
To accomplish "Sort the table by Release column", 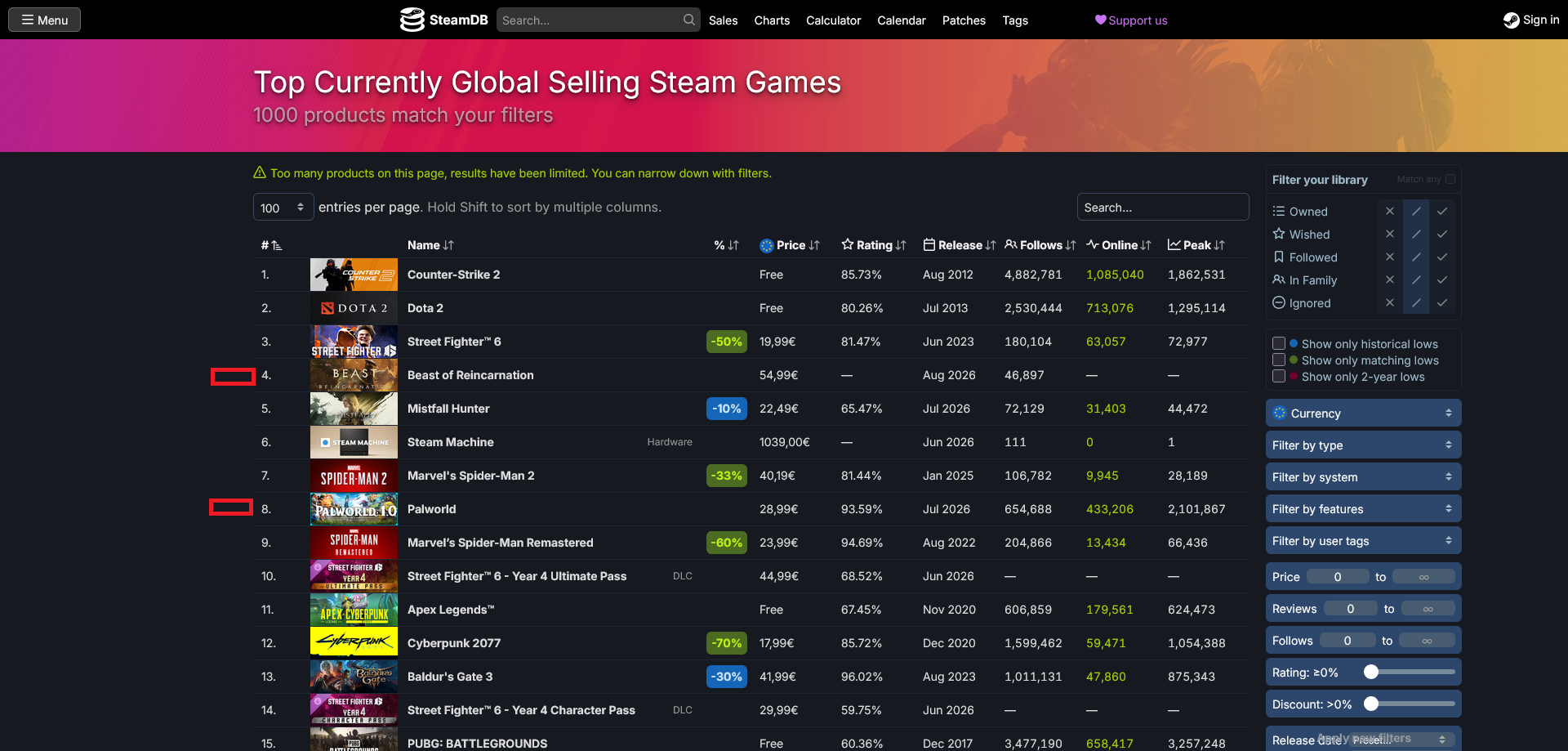I will click(960, 245).
